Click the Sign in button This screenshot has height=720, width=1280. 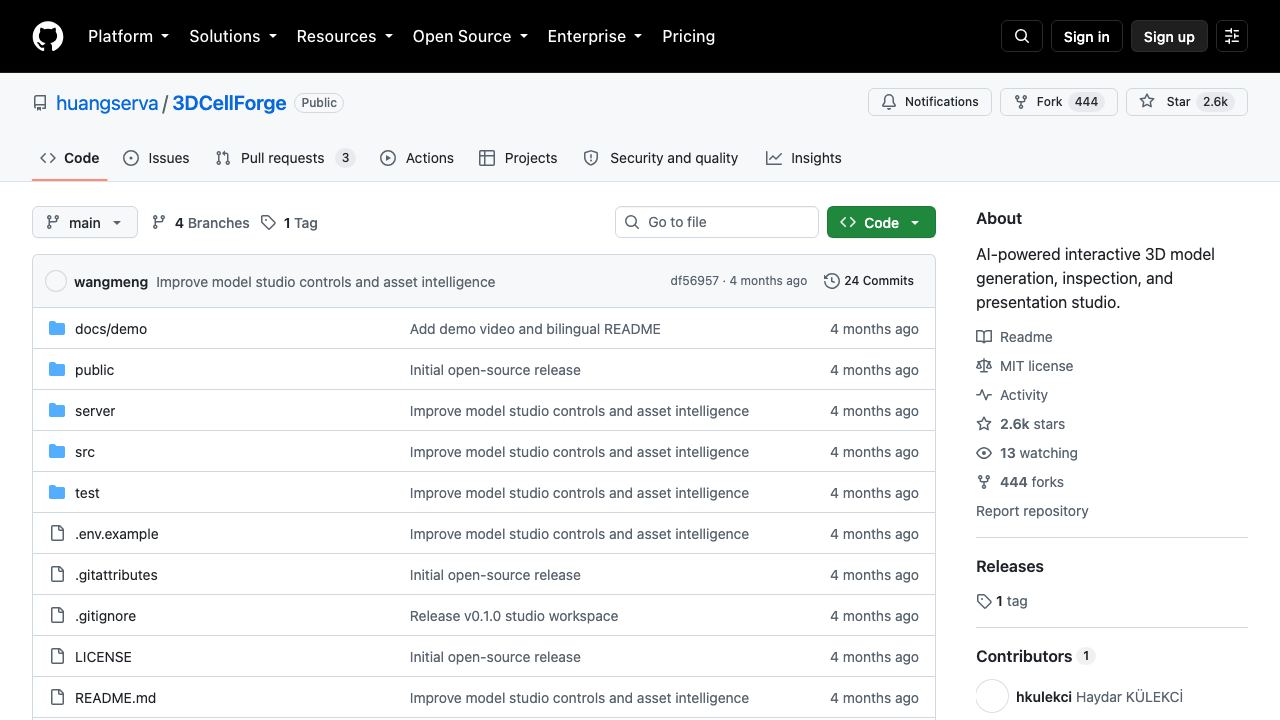1087,36
